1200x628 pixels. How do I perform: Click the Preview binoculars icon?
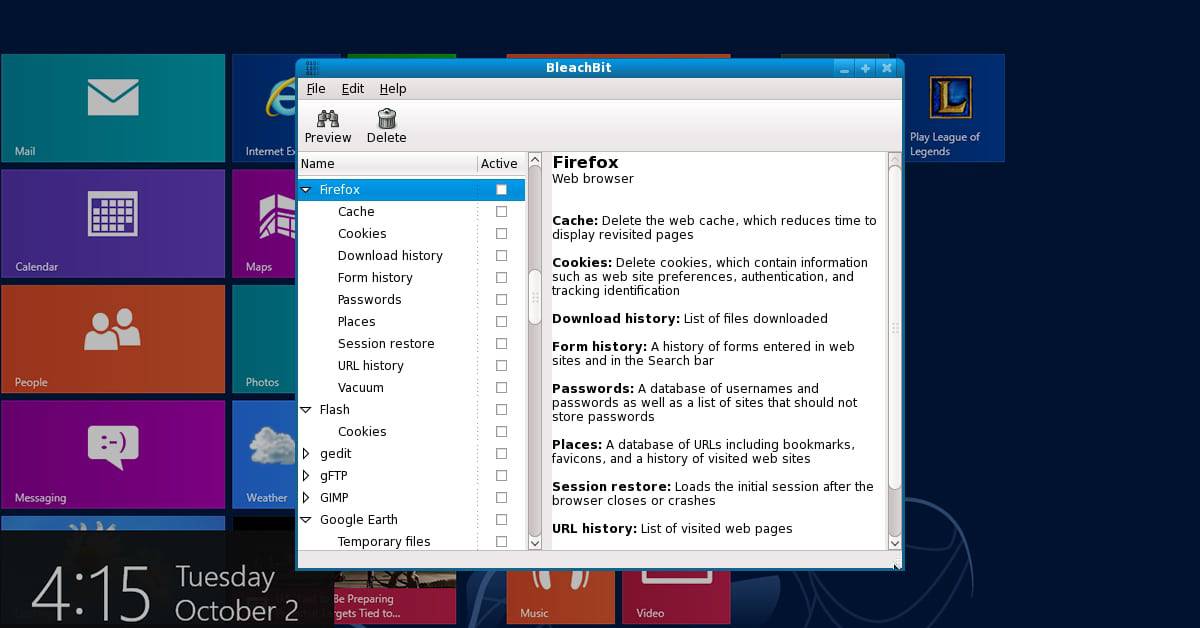tap(328, 119)
